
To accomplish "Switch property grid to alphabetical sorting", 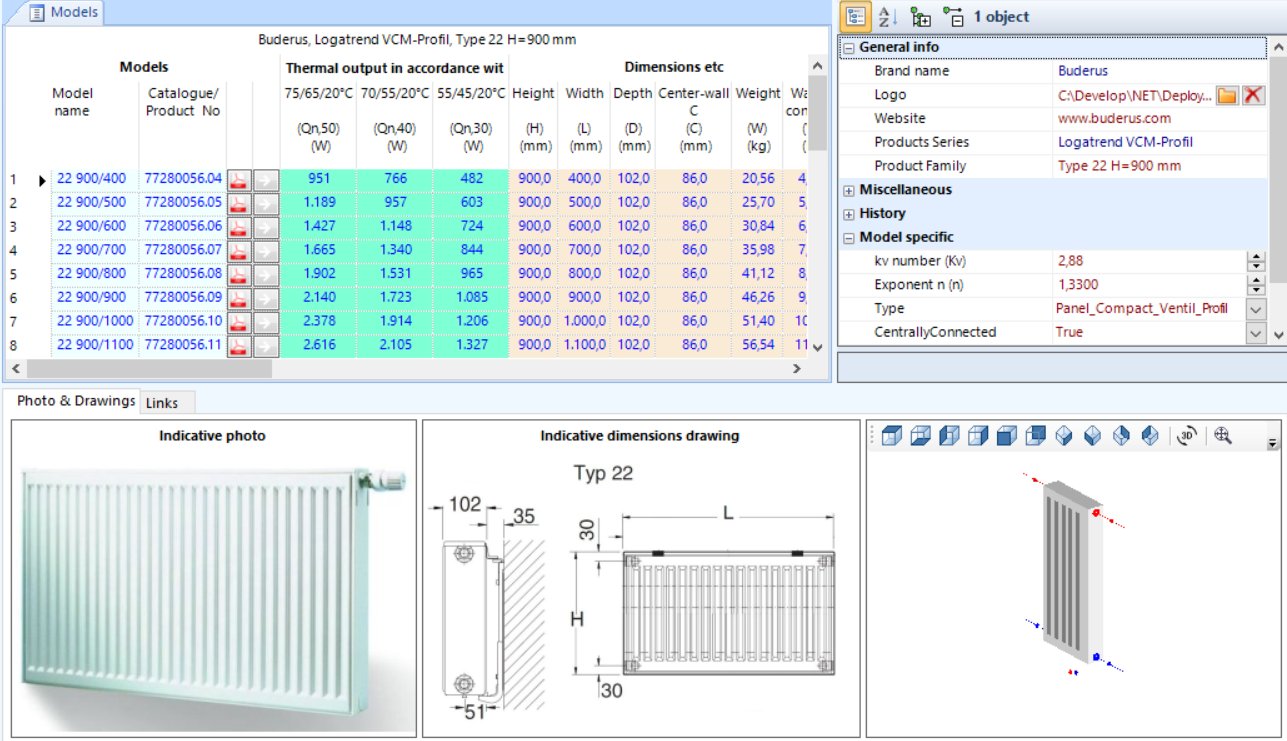I will [x=886, y=15].
